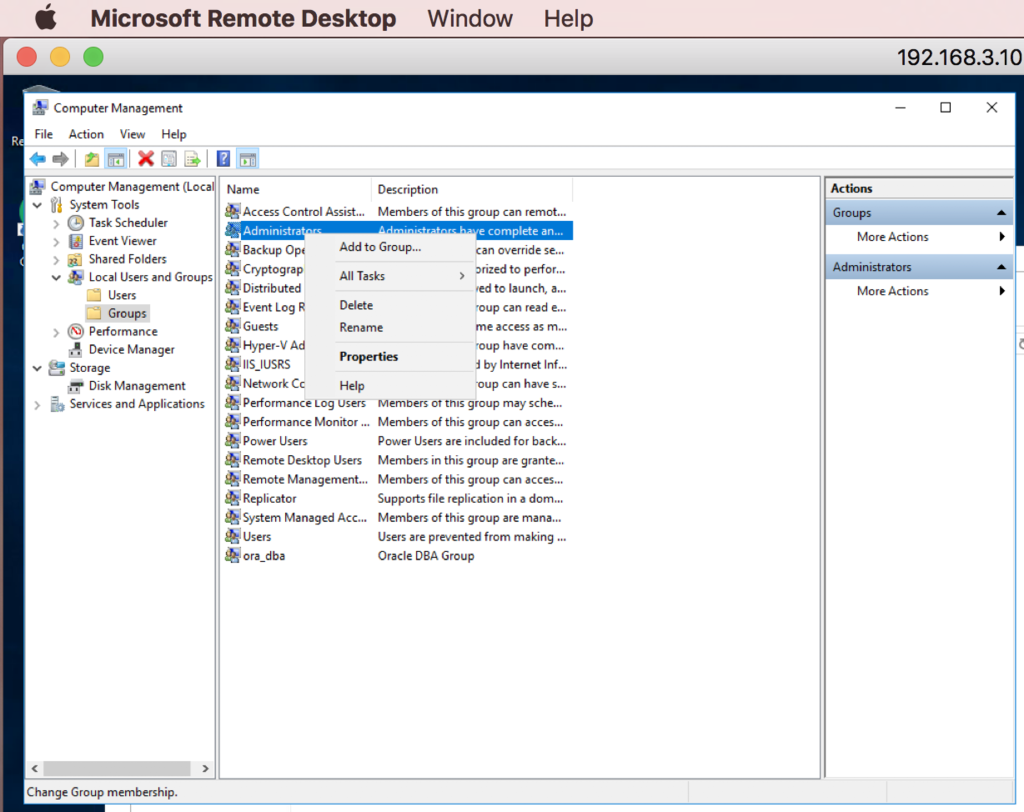Viewport: 1024px width, 812px height.
Task: Click the green macOS zoom button
Action: click(x=93, y=57)
